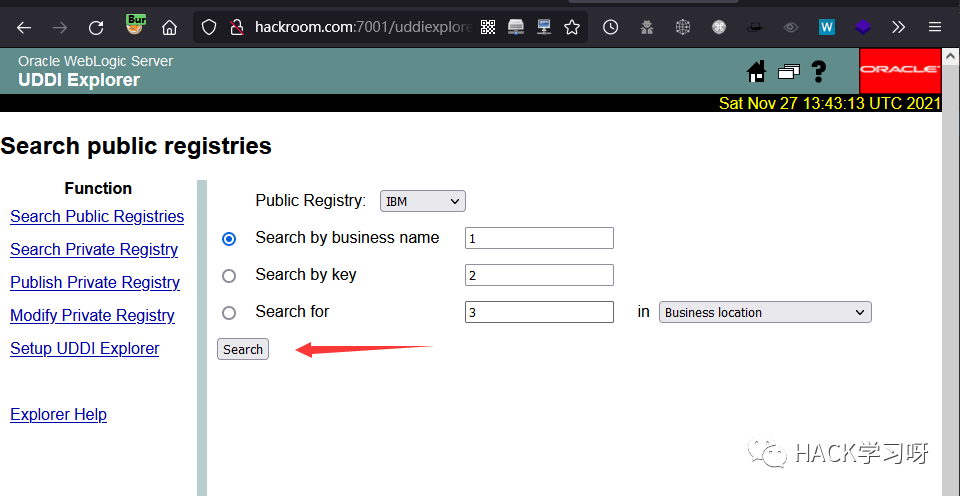Click the stacked windows icon in header
The height and width of the screenshot is (496, 960).
click(x=789, y=72)
